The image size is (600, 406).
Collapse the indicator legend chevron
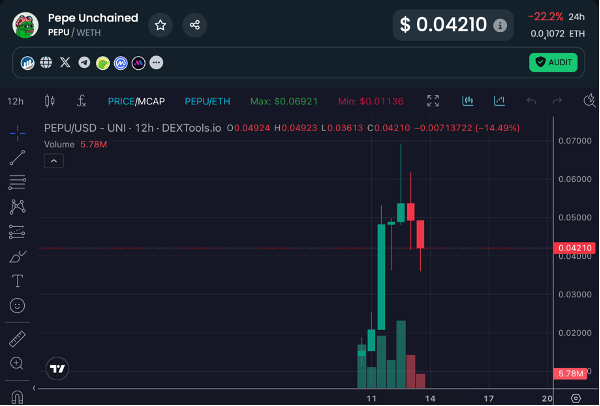tap(54, 161)
